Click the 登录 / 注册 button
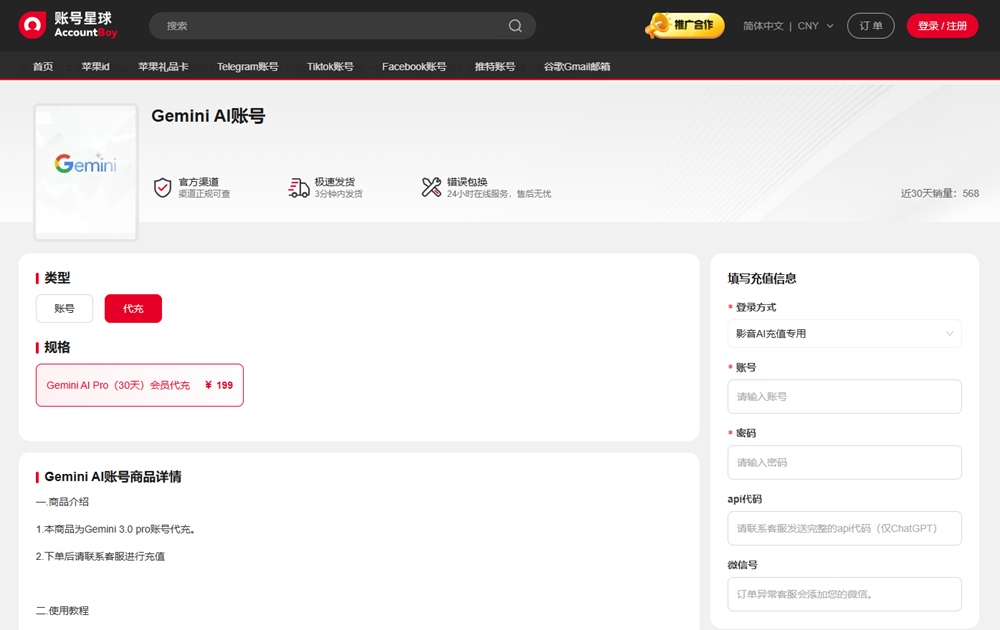Viewport: 1000px width, 630px height. [942, 26]
